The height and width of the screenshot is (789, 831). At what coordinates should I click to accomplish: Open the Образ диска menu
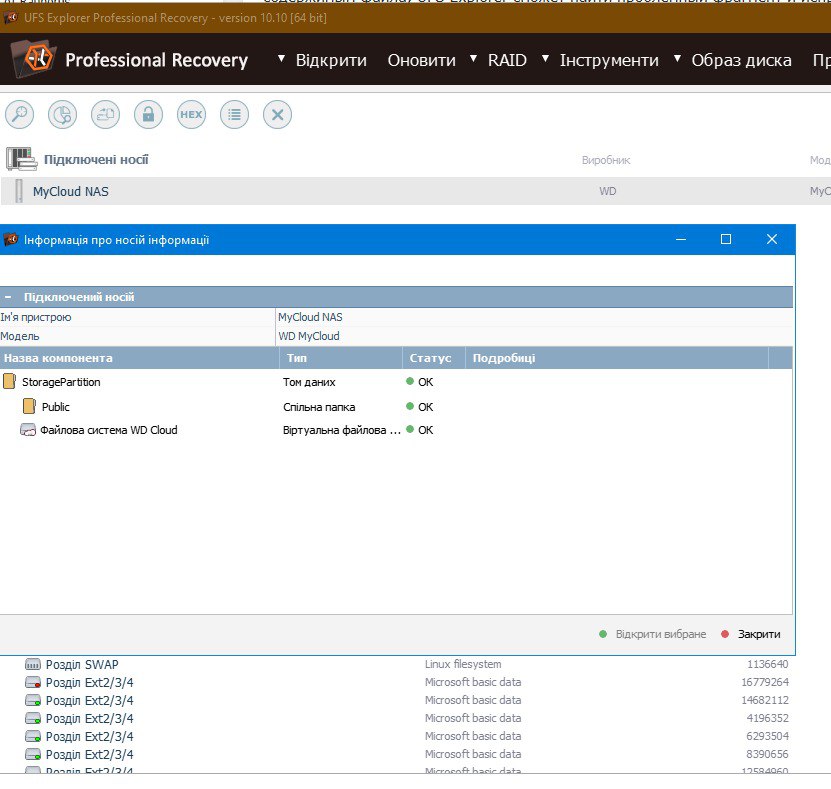click(x=741, y=60)
